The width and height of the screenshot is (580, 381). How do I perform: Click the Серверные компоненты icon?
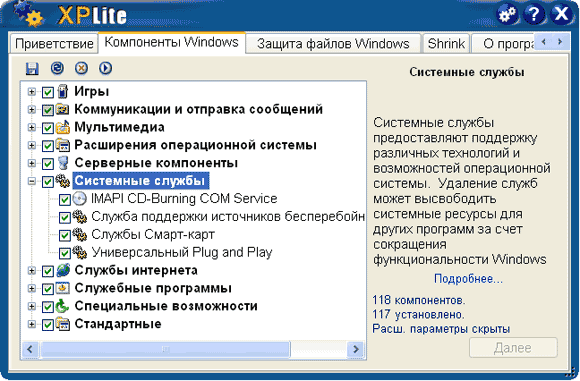(63, 163)
